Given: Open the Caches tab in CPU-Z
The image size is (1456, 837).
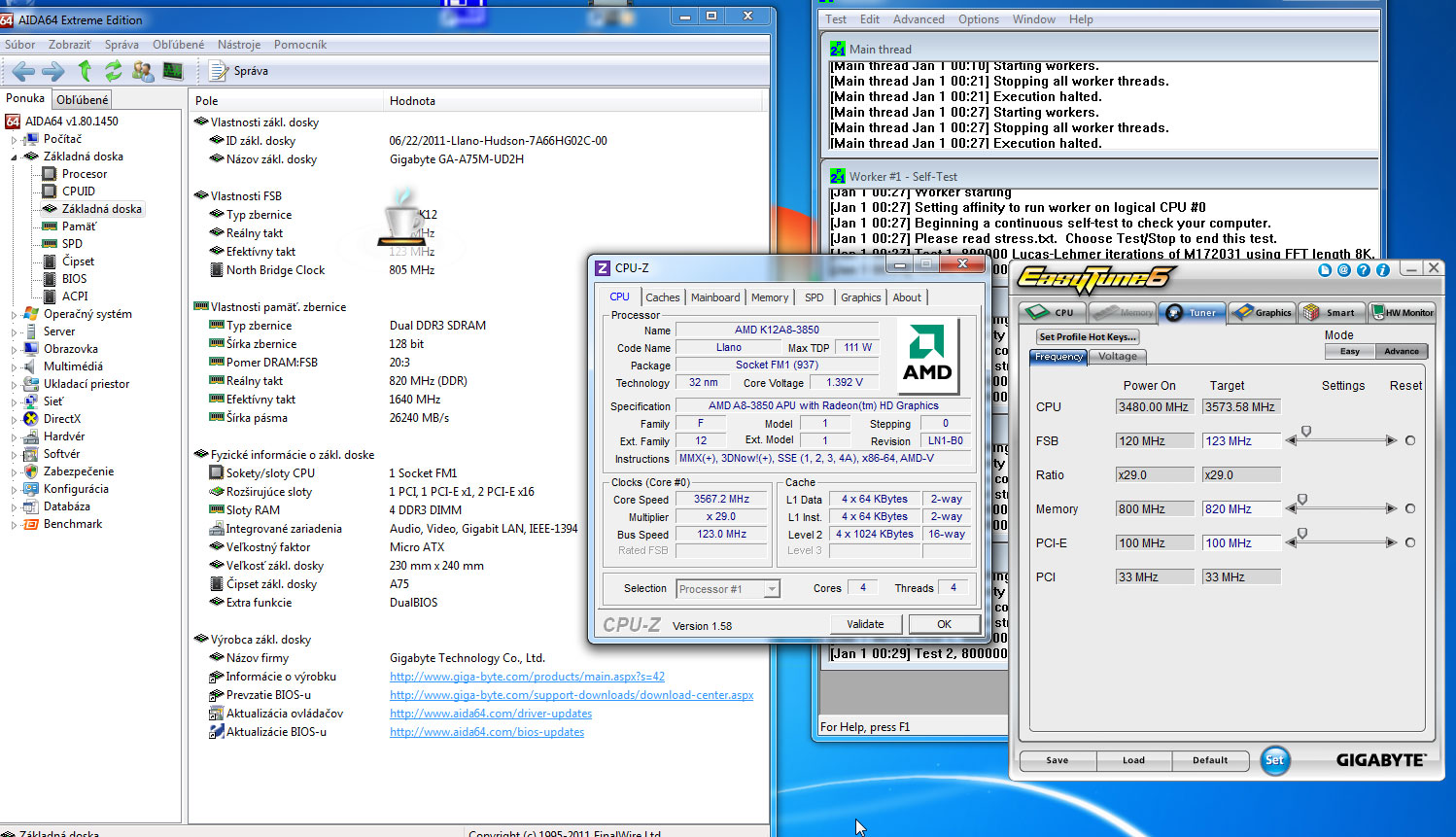Looking at the screenshot, I should (x=663, y=297).
